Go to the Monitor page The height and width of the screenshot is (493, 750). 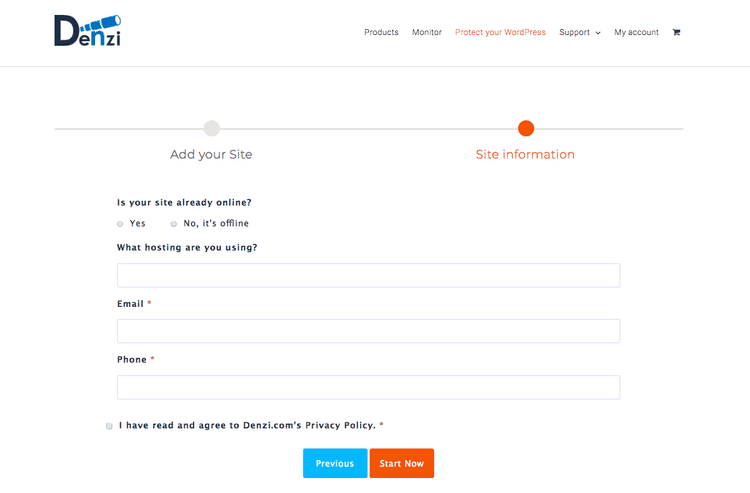pos(427,32)
